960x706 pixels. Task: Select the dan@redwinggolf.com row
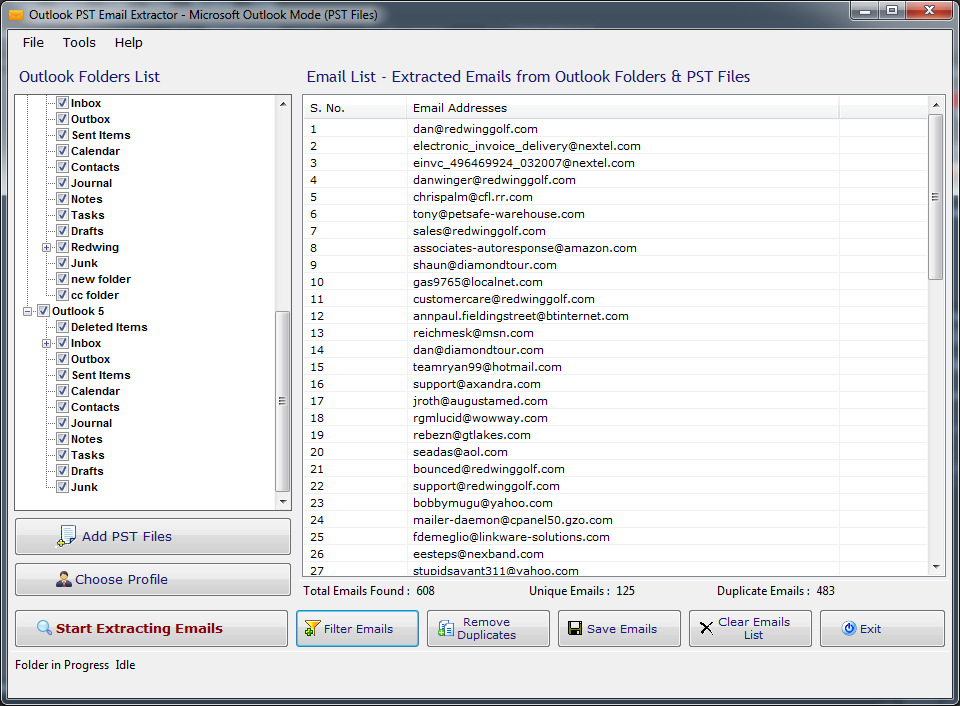(615, 129)
